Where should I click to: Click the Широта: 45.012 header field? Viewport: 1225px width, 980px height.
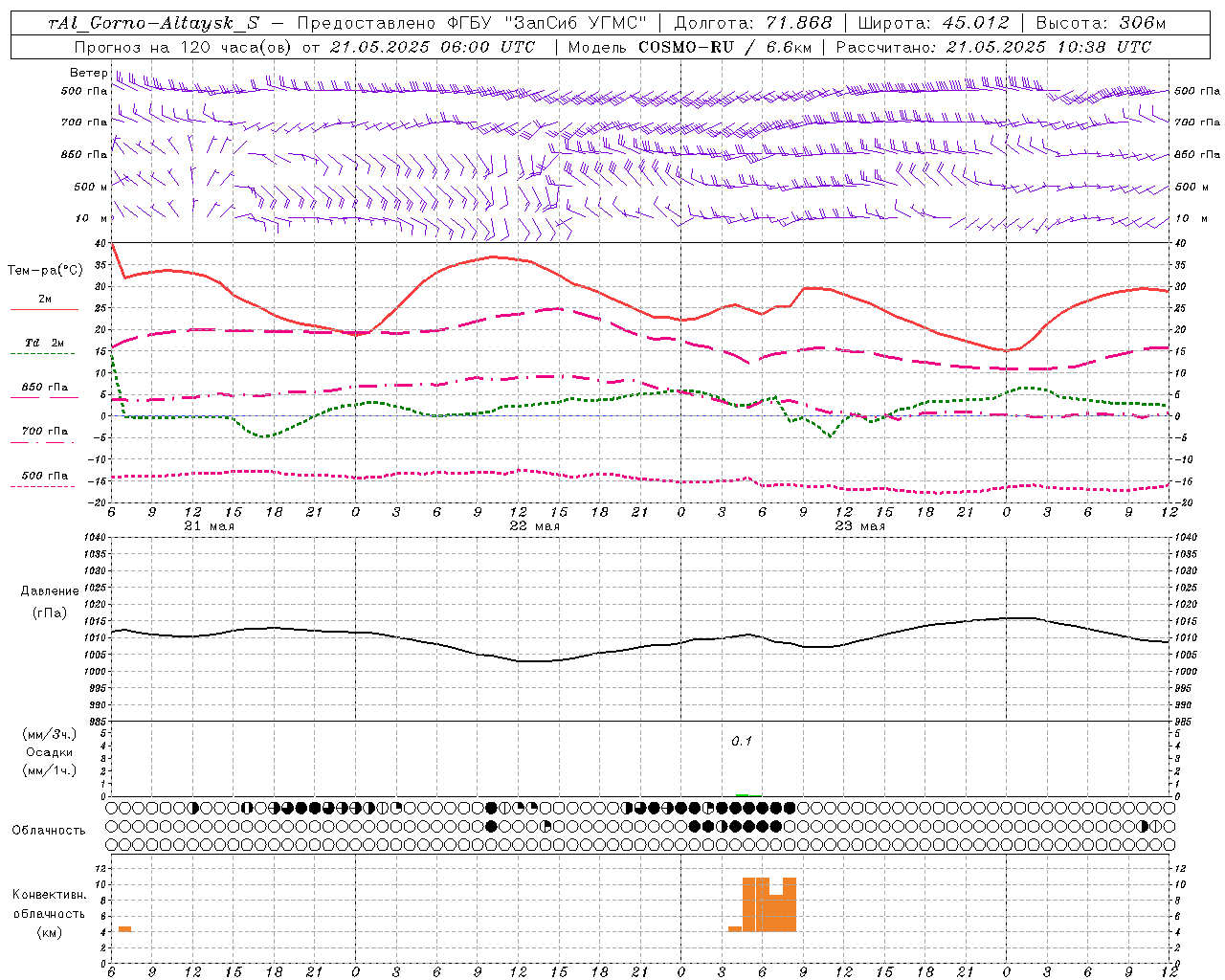point(933,23)
